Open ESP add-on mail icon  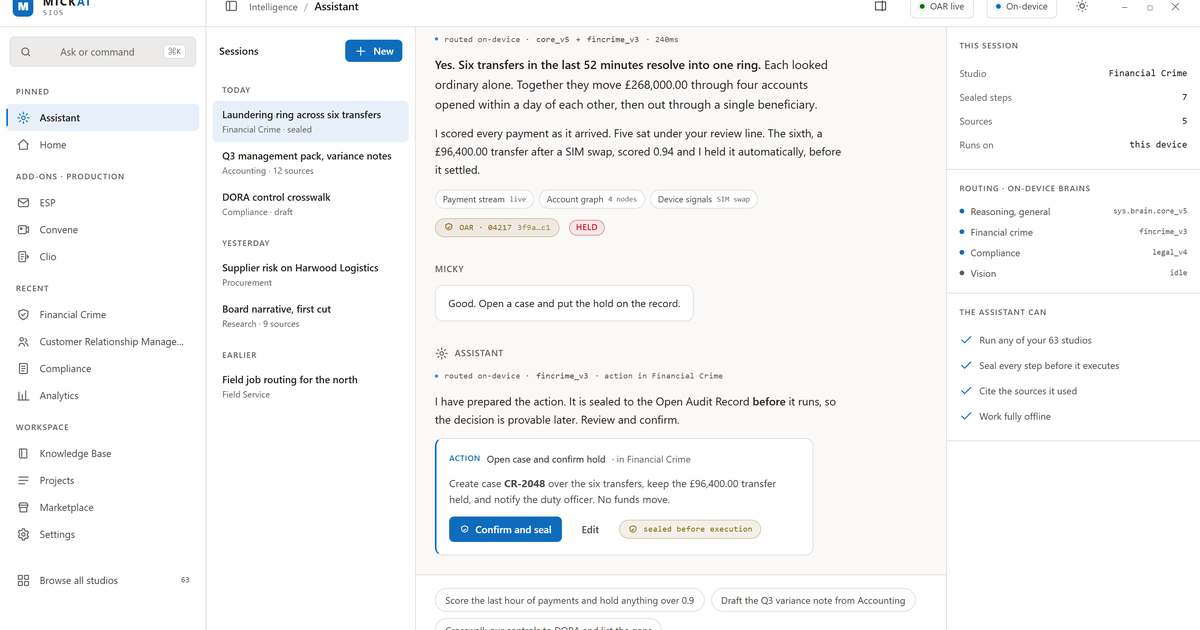[23, 203]
